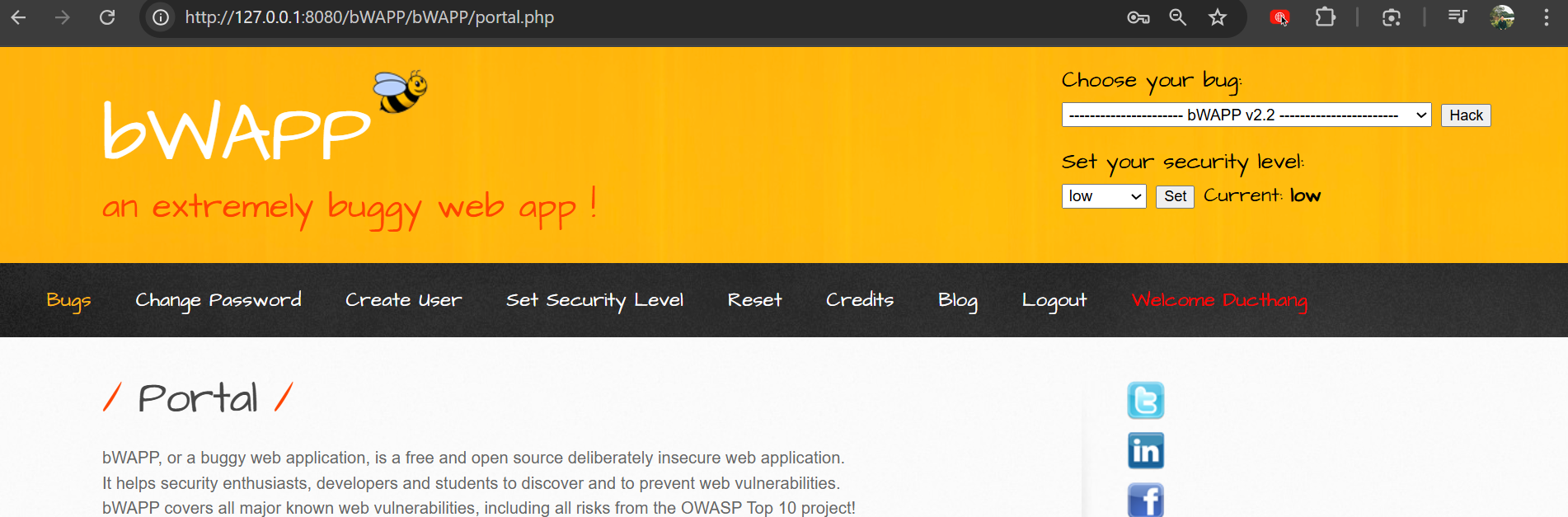Click the browser profile avatar
This screenshot has height=517, width=1568.
tap(1502, 17)
